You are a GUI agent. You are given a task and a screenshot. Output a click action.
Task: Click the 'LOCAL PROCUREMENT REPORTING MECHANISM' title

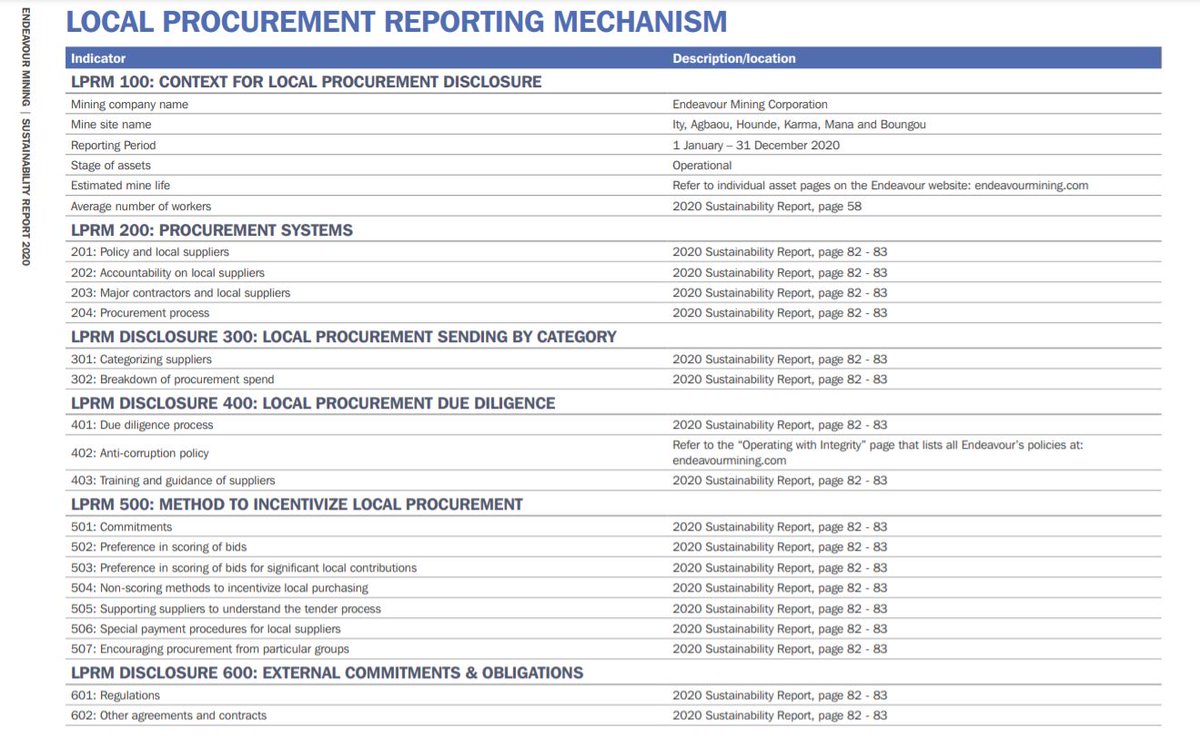point(397,20)
